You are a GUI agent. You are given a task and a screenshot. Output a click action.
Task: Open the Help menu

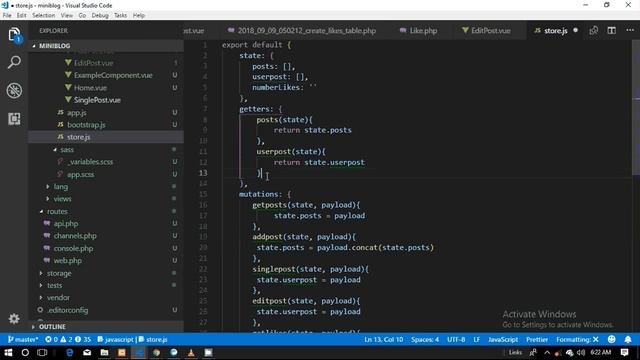coord(139,16)
